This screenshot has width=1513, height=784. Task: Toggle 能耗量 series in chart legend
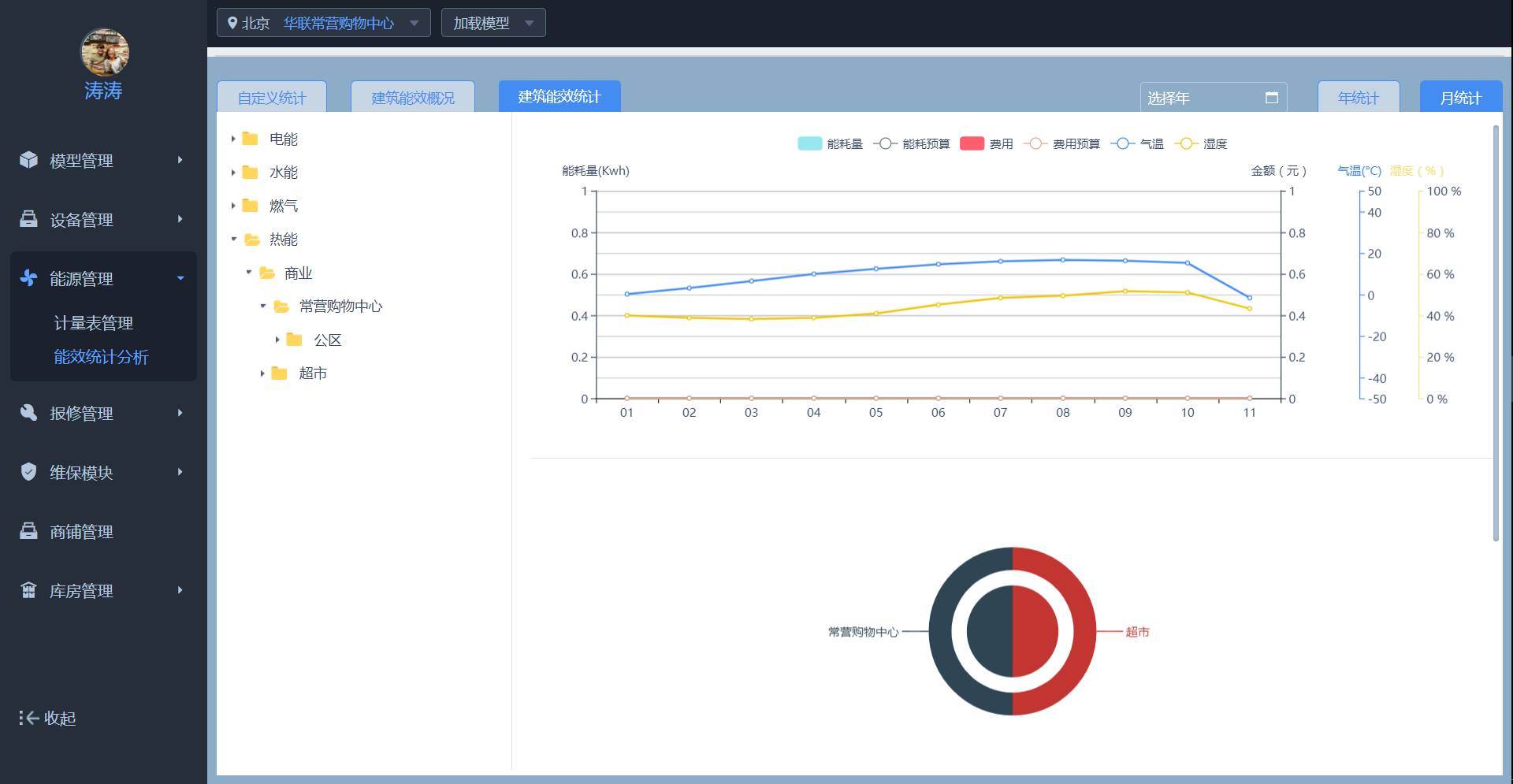pos(830,143)
